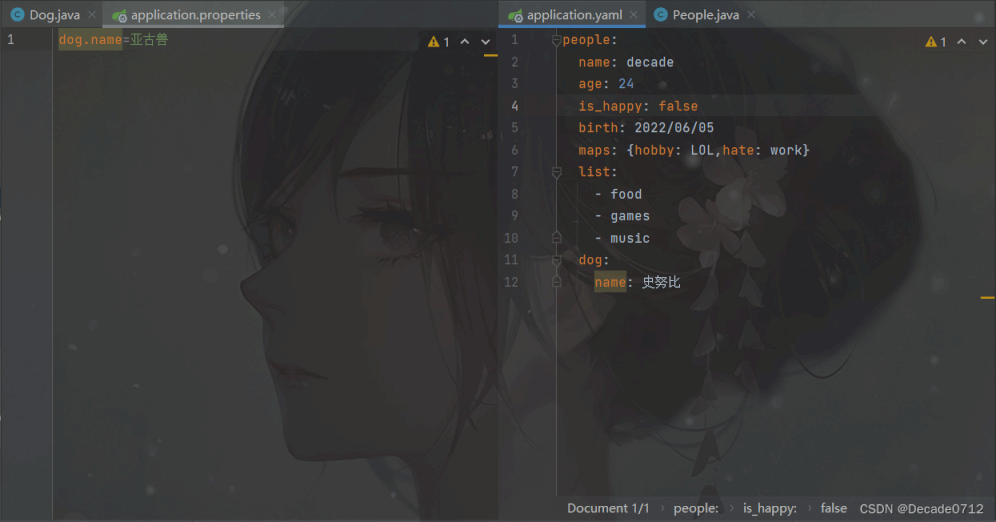996x522 pixels.
Task: Click the application.yaml Spring file icon
Action: (515, 15)
